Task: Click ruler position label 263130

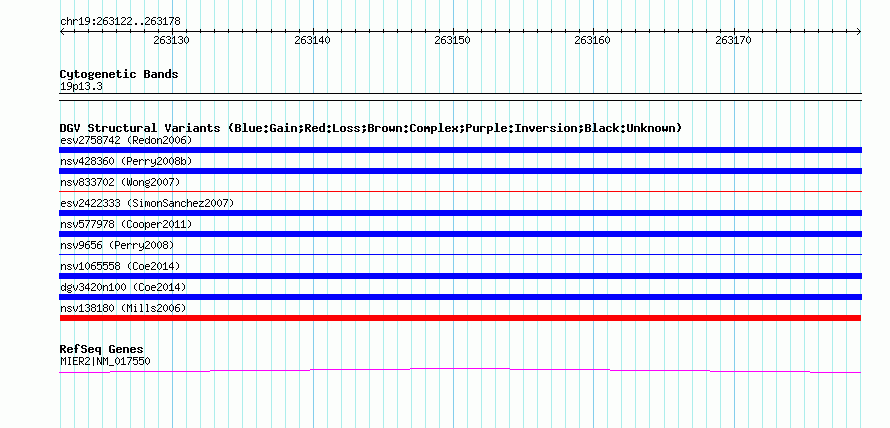Action: pos(171,40)
